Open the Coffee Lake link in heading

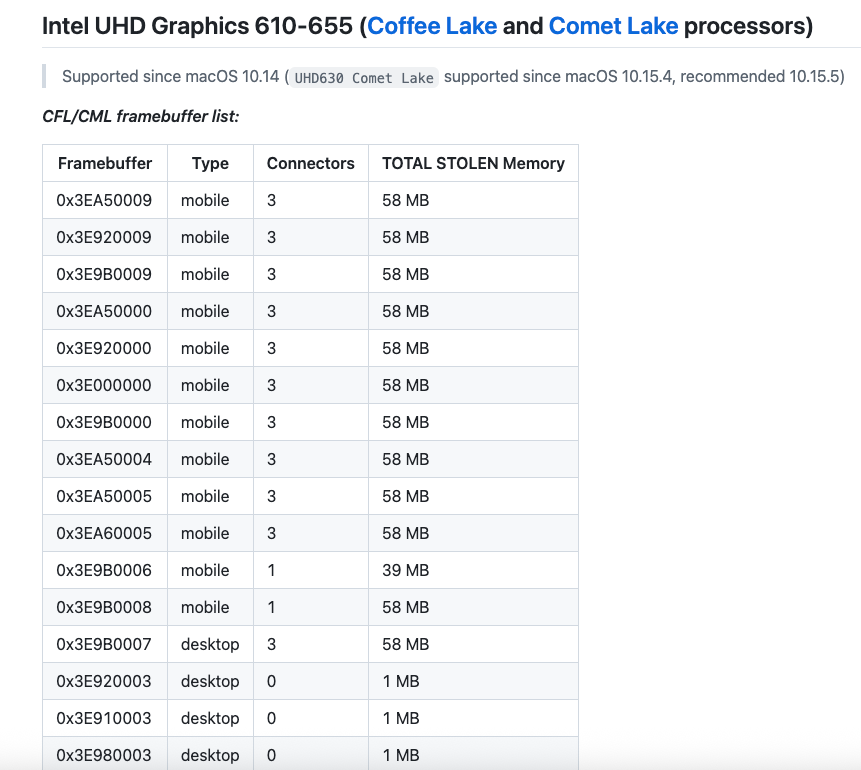[432, 26]
